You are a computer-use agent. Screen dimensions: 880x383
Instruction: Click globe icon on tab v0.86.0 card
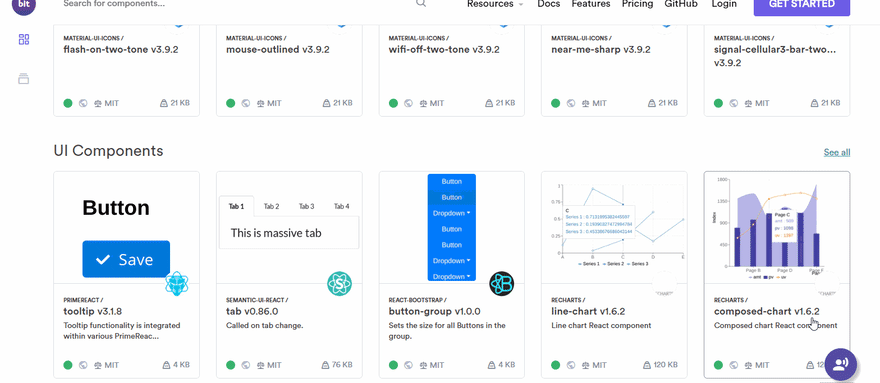[x=245, y=365]
